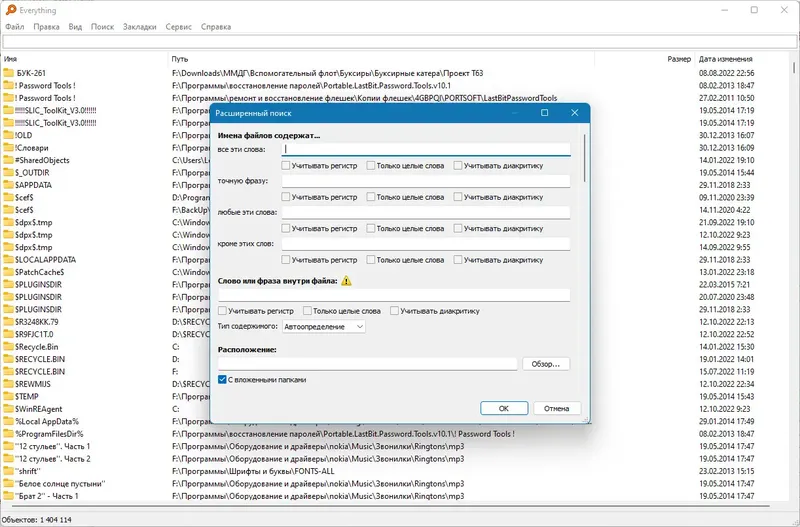This screenshot has height=527, width=800.
Task: Click the 'кроме этих слов' input field
Action: [426, 244]
